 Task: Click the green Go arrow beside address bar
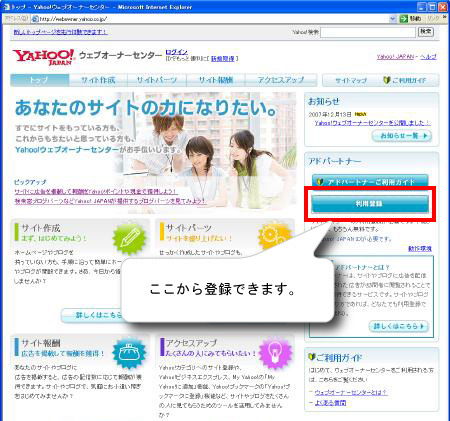[x=404, y=19]
